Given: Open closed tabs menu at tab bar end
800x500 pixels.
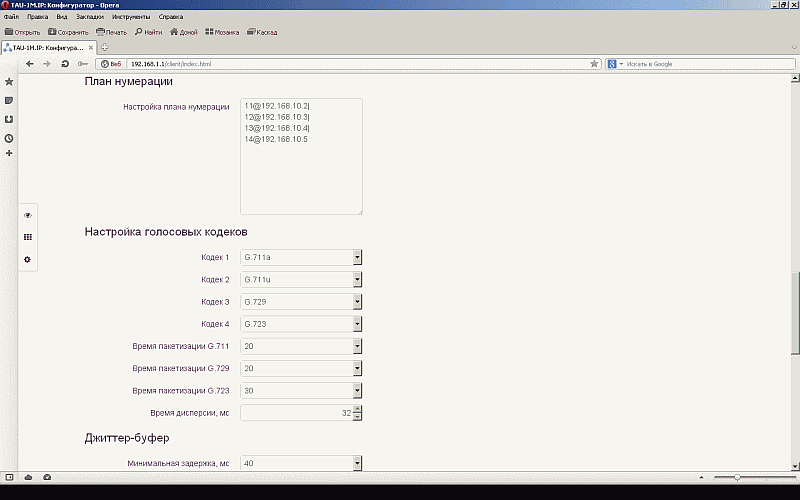Looking at the screenshot, I should click(x=794, y=47).
